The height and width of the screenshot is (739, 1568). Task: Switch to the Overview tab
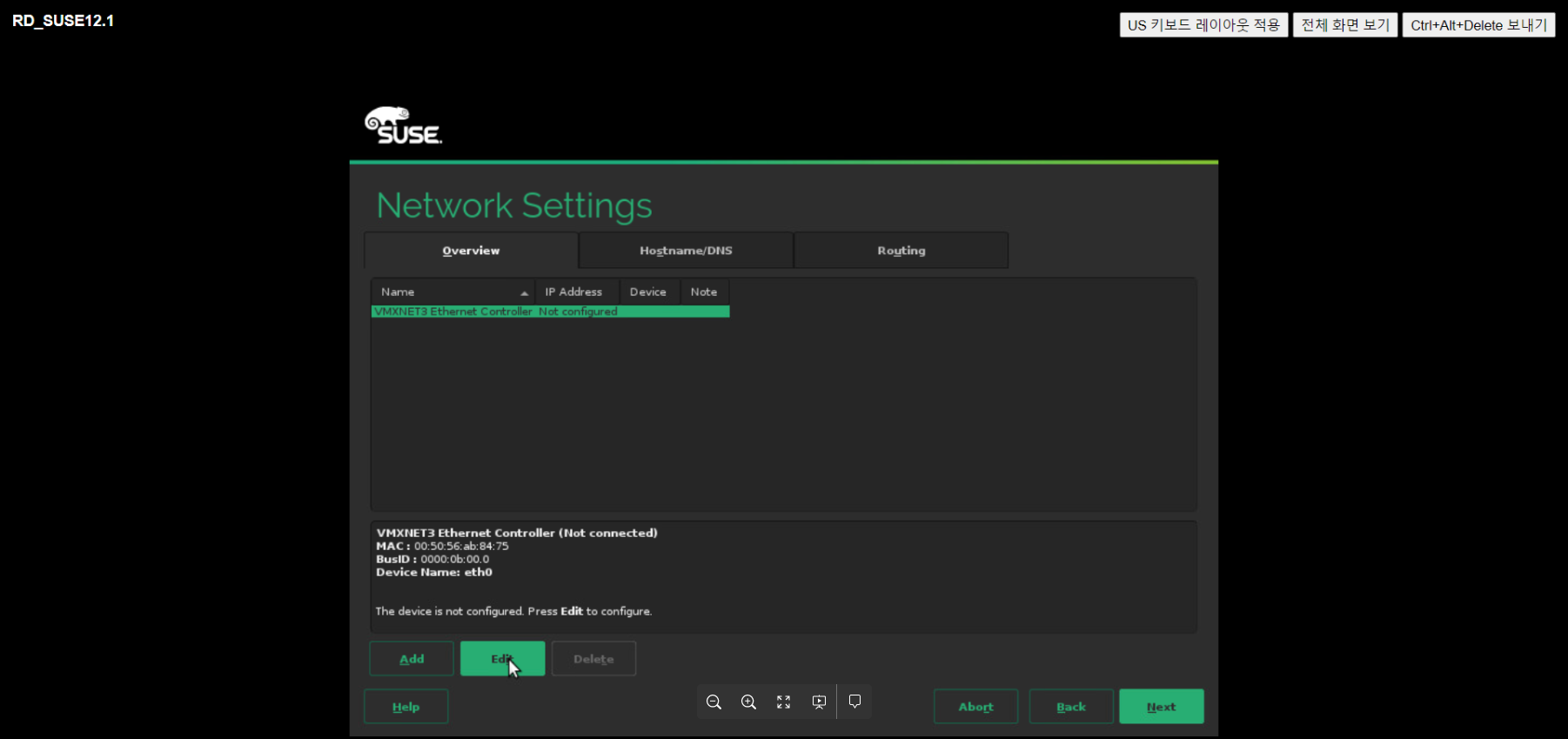(471, 250)
